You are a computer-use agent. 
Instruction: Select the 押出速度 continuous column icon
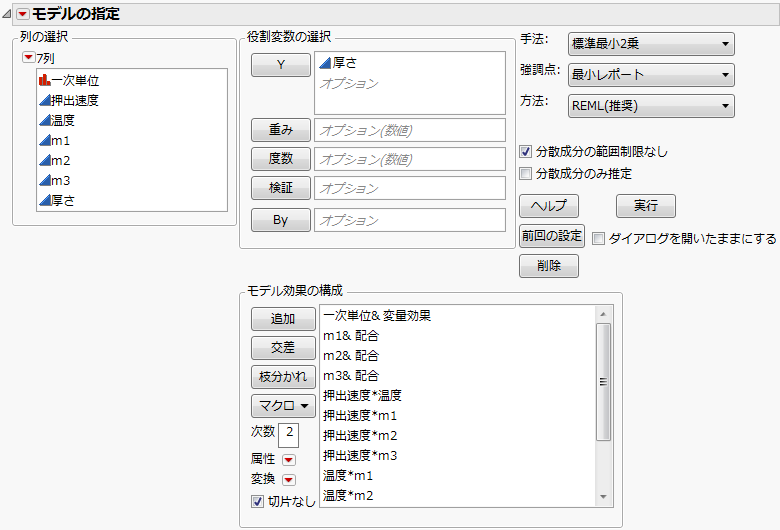point(45,101)
